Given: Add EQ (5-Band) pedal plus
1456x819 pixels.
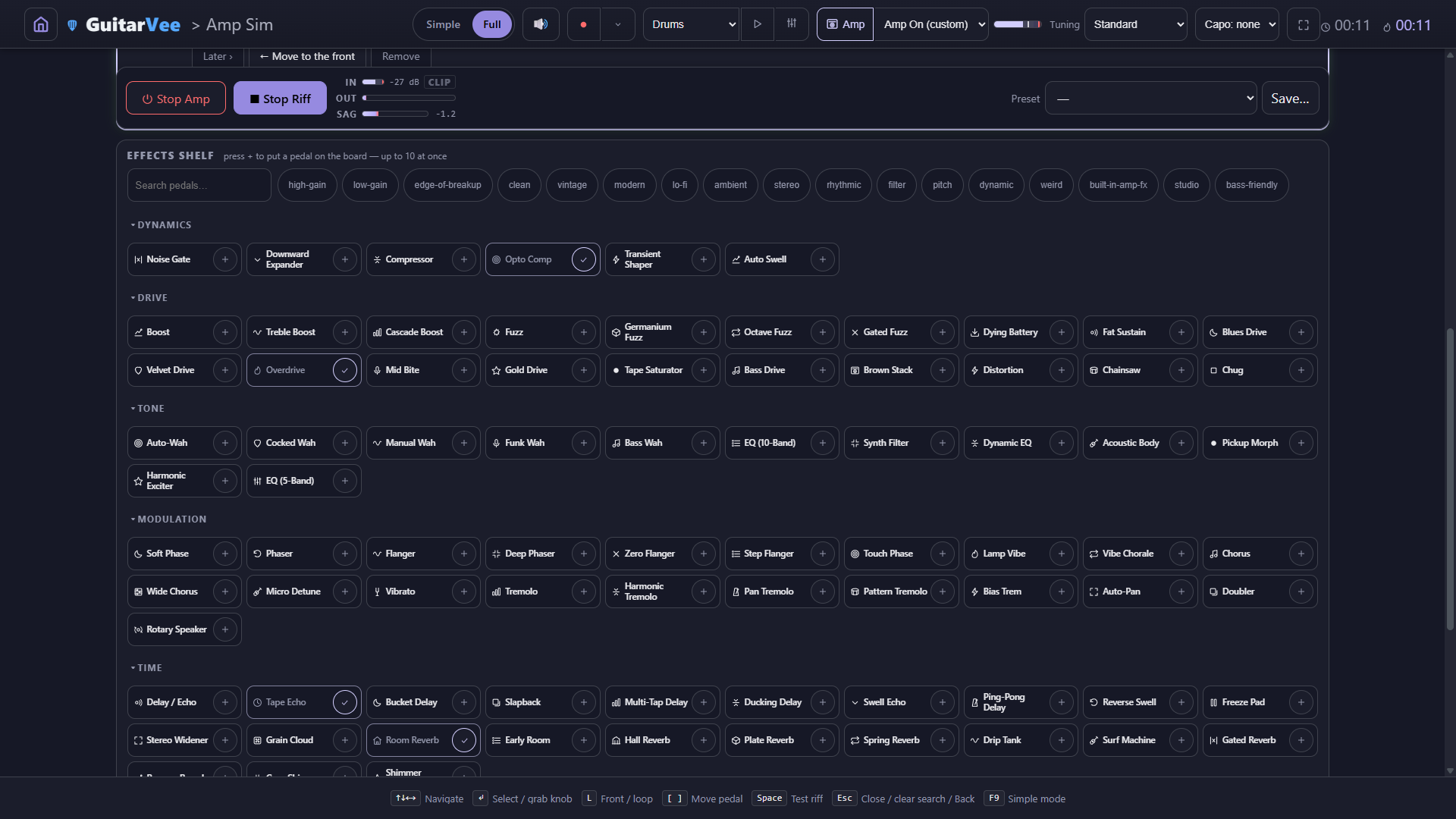Looking at the screenshot, I should tap(345, 481).
